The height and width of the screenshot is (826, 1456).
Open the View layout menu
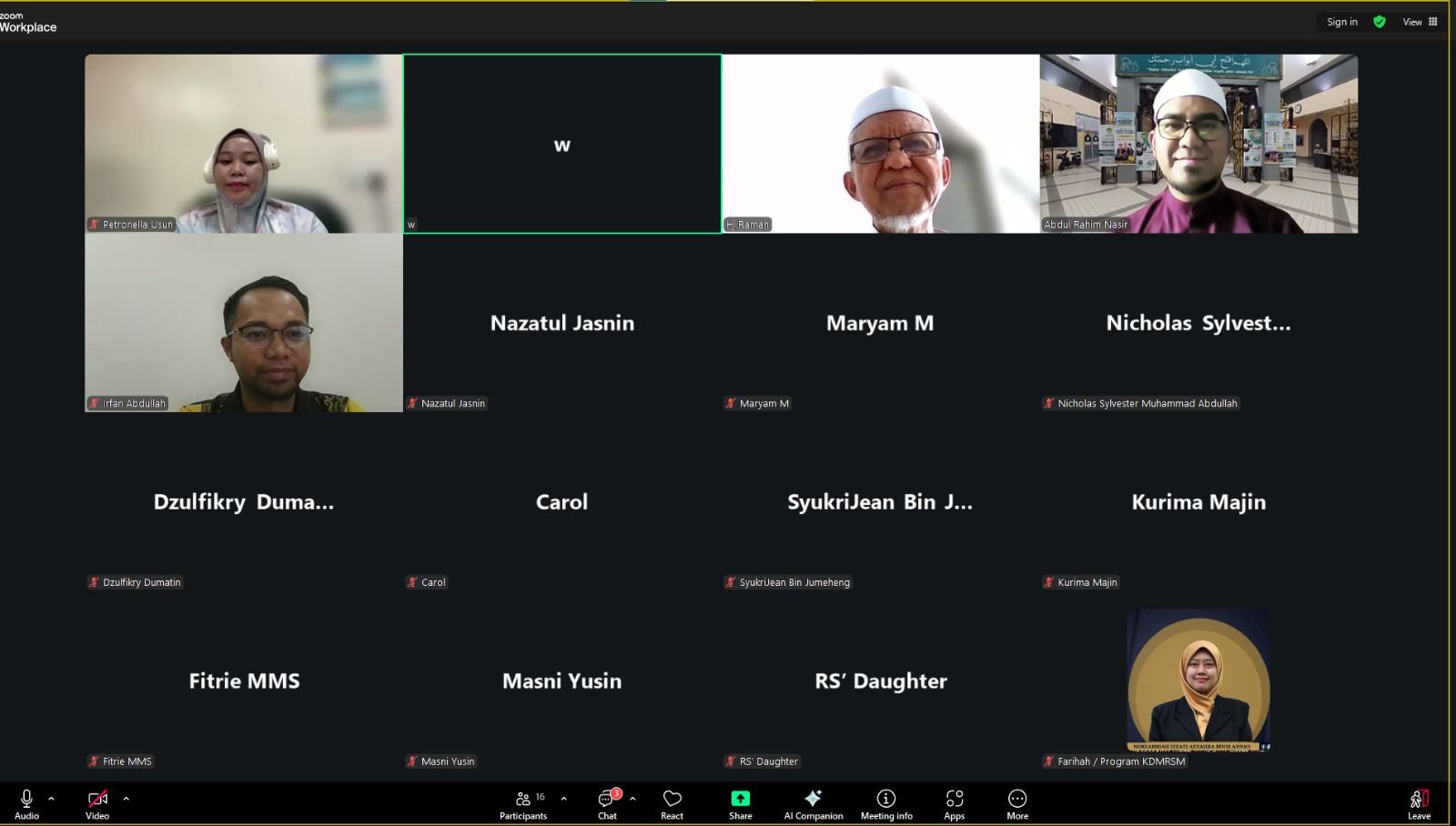point(1420,22)
